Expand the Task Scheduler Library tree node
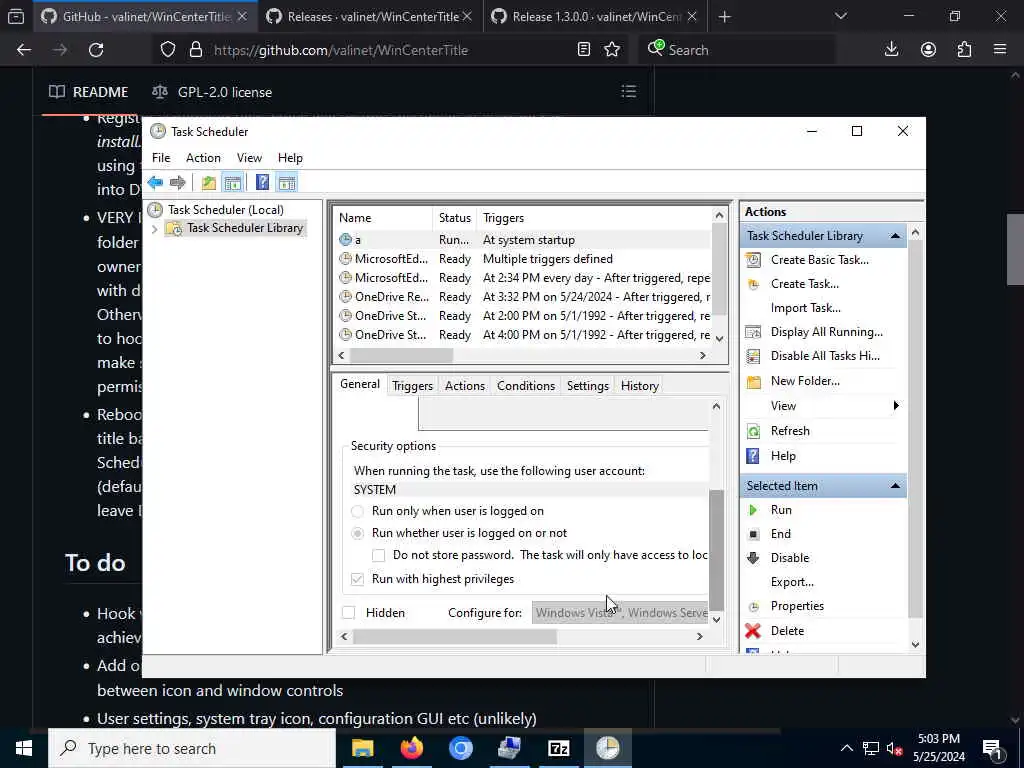 click(x=155, y=229)
